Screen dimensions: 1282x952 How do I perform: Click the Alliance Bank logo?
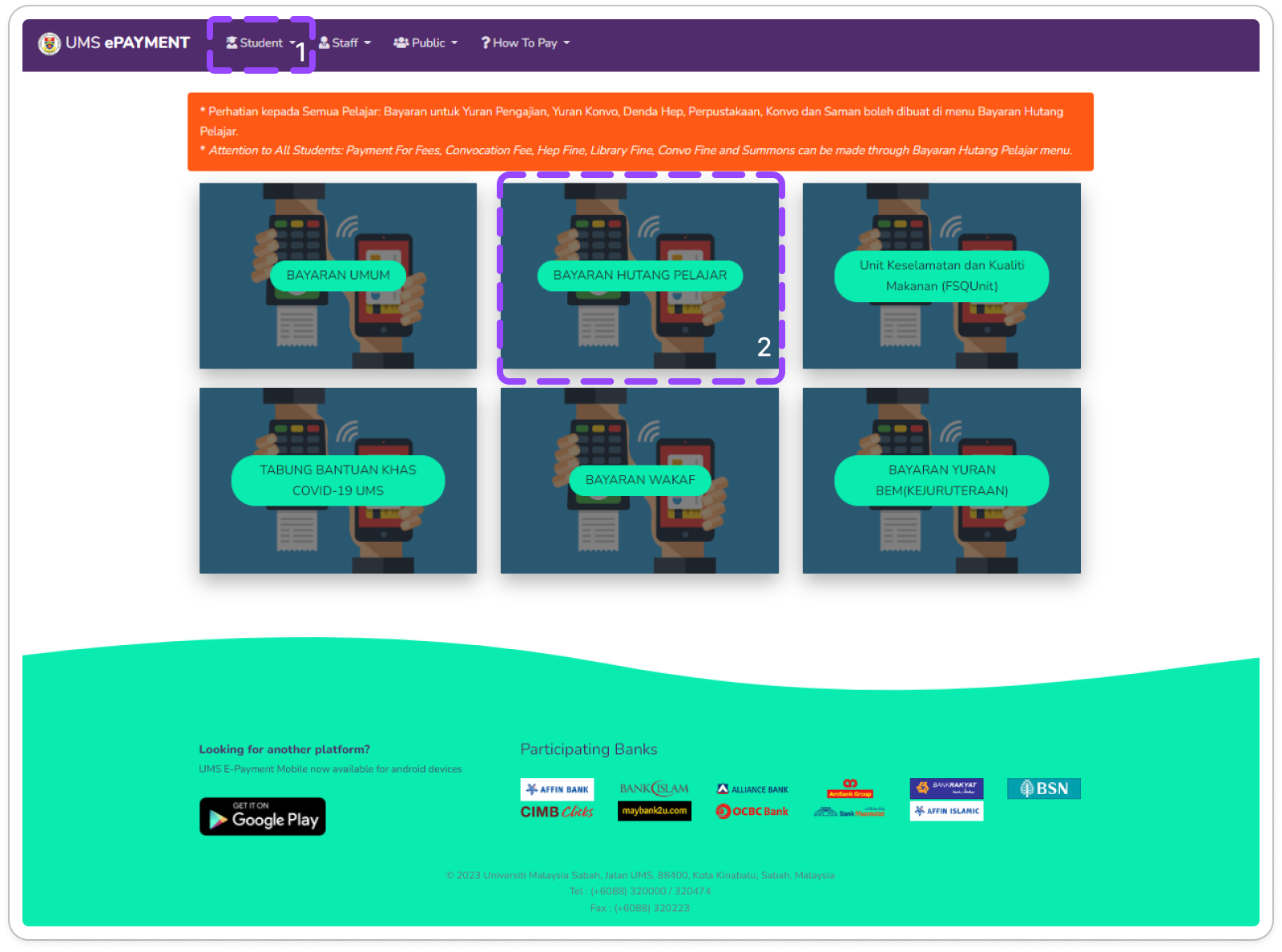(752, 789)
